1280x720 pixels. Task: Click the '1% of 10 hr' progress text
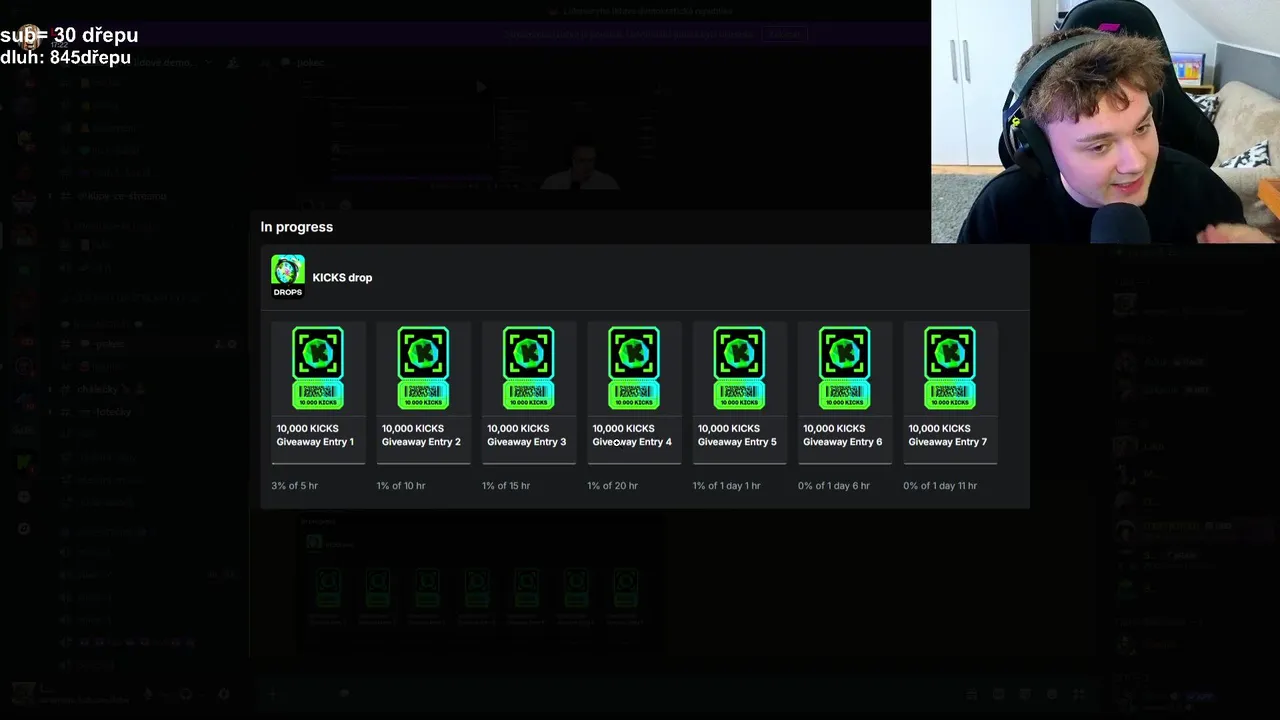coord(401,485)
